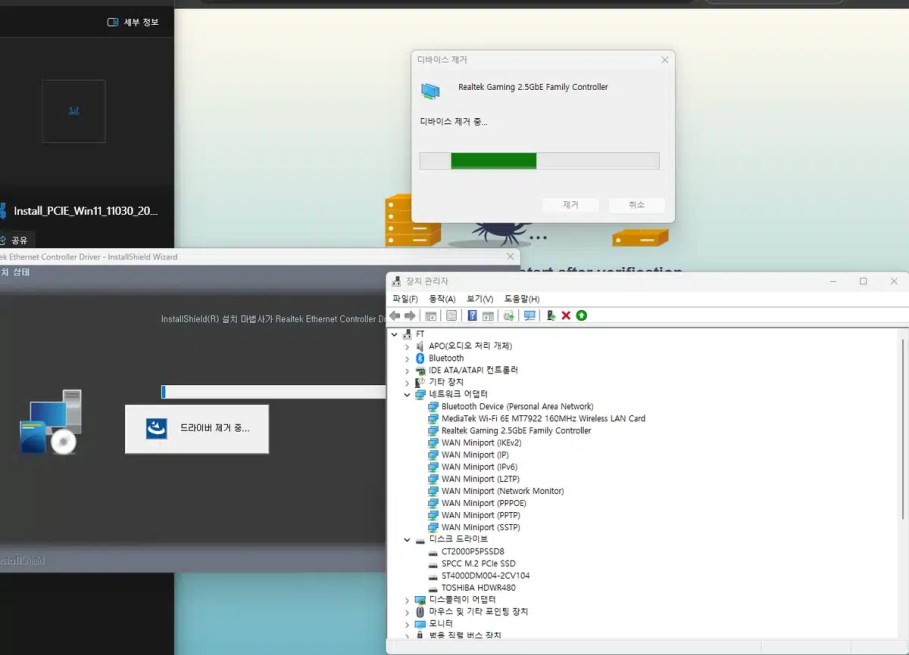The width and height of the screenshot is (909, 655).
Task: Click mouse icon beside 마우스 및 기타 포인팅 장치
Action: point(420,612)
